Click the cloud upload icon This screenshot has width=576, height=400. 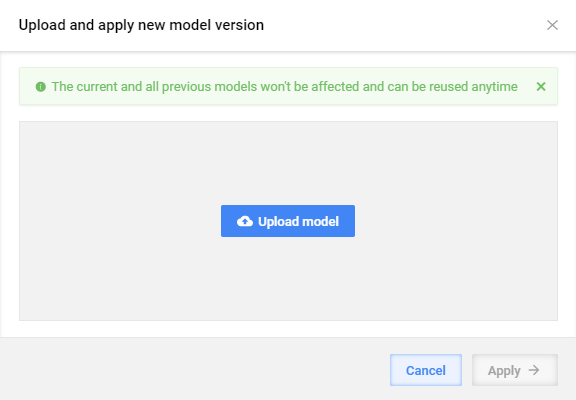pyautogui.click(x=245, y=221)
